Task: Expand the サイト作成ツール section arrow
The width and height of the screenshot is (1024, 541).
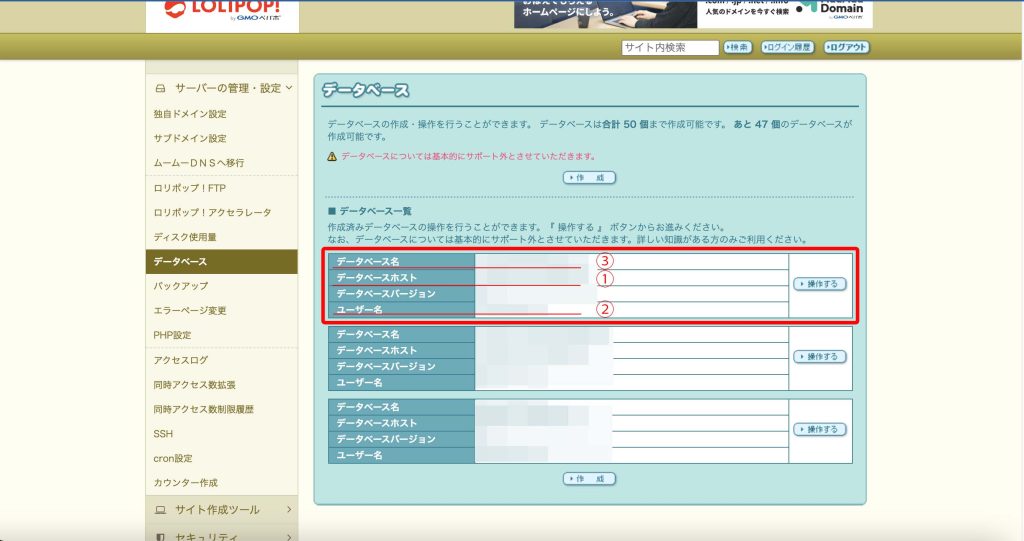Action: 289,510
